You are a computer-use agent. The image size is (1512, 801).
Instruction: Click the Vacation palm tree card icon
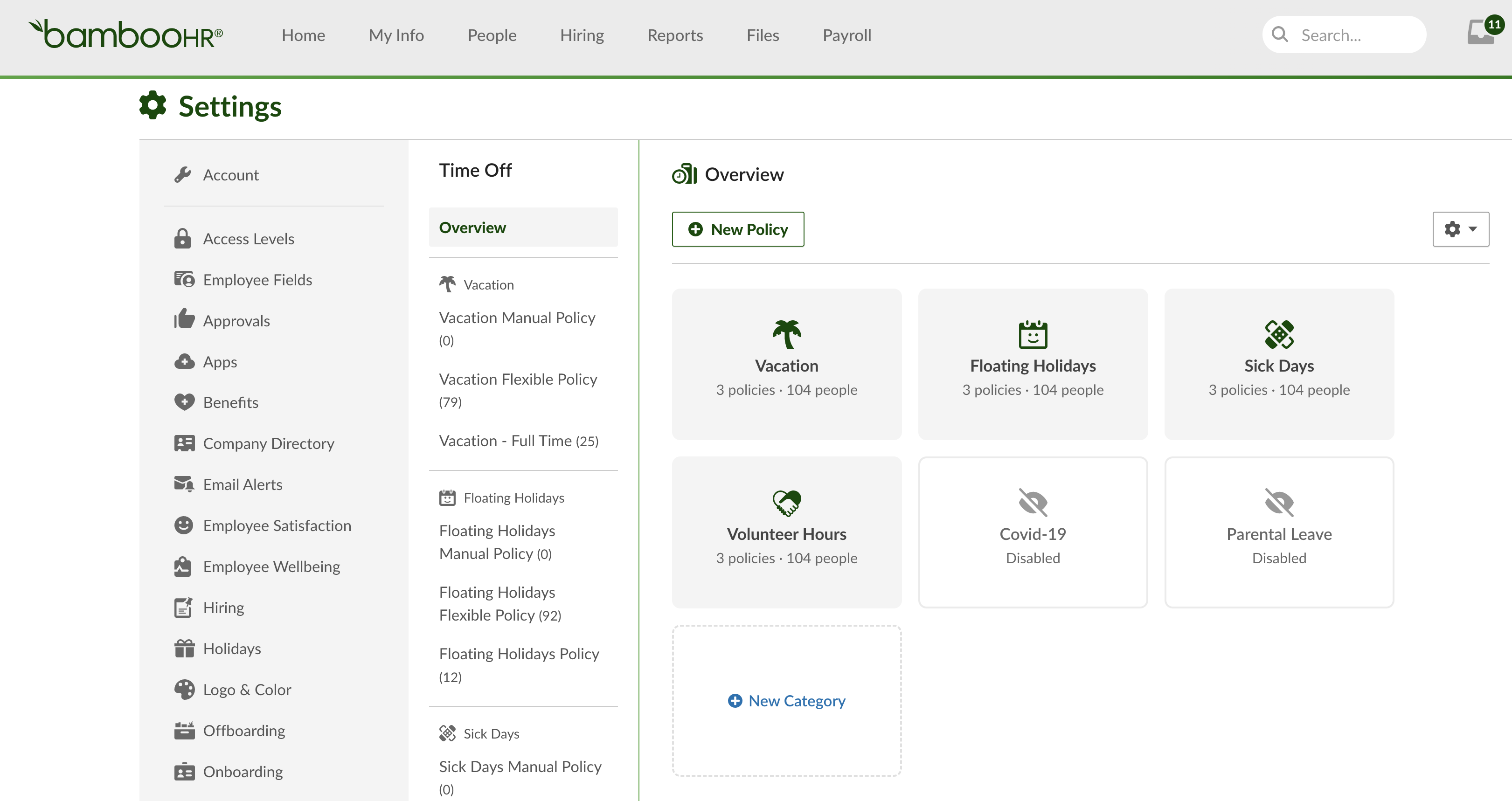pos(786,334)
